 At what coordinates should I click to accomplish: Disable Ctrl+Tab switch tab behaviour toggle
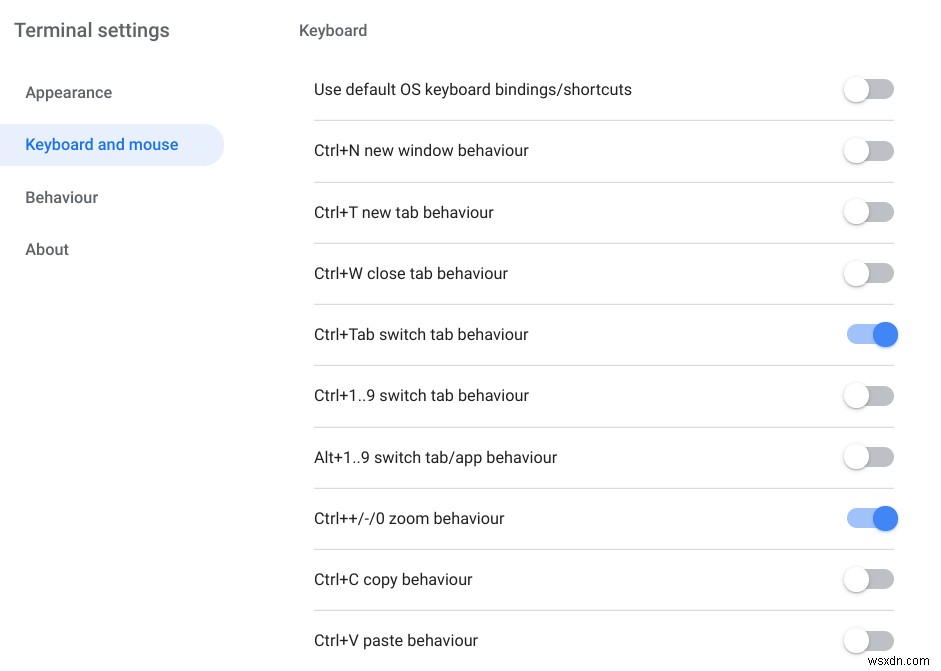pos(872,334)
